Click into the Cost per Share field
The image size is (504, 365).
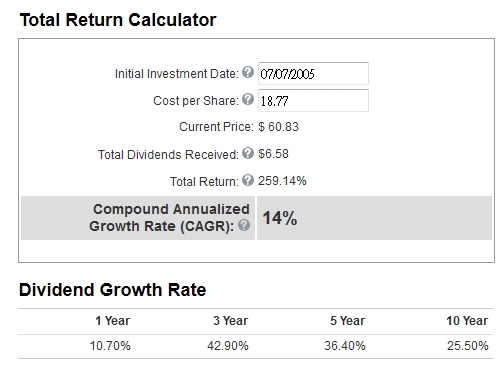(x=313, y=100)
